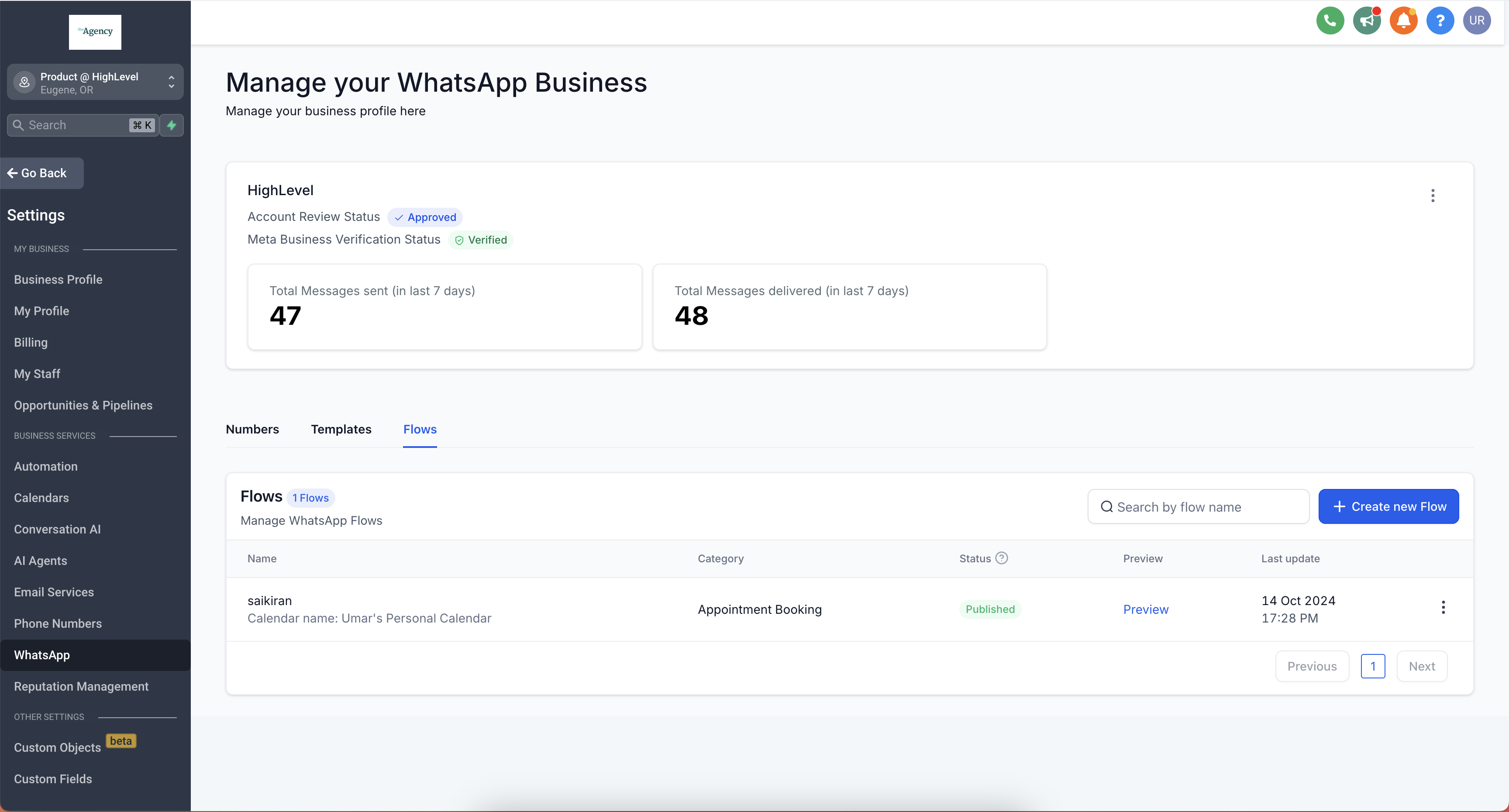Switch to the Numbers tab
Screen dimensions: 1509x812
252,430
